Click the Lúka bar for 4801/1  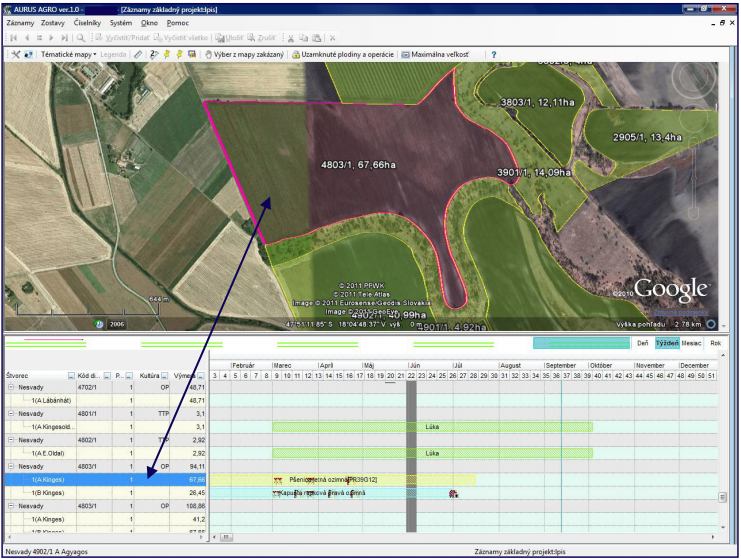[x=432, y=427]
